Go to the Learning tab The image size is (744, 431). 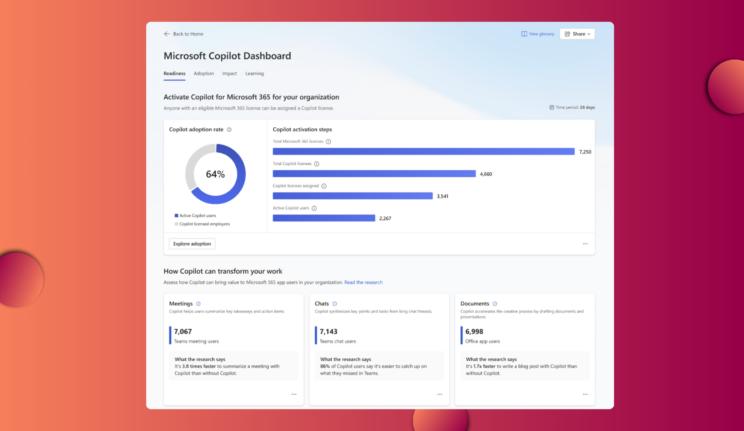[254, 74]
